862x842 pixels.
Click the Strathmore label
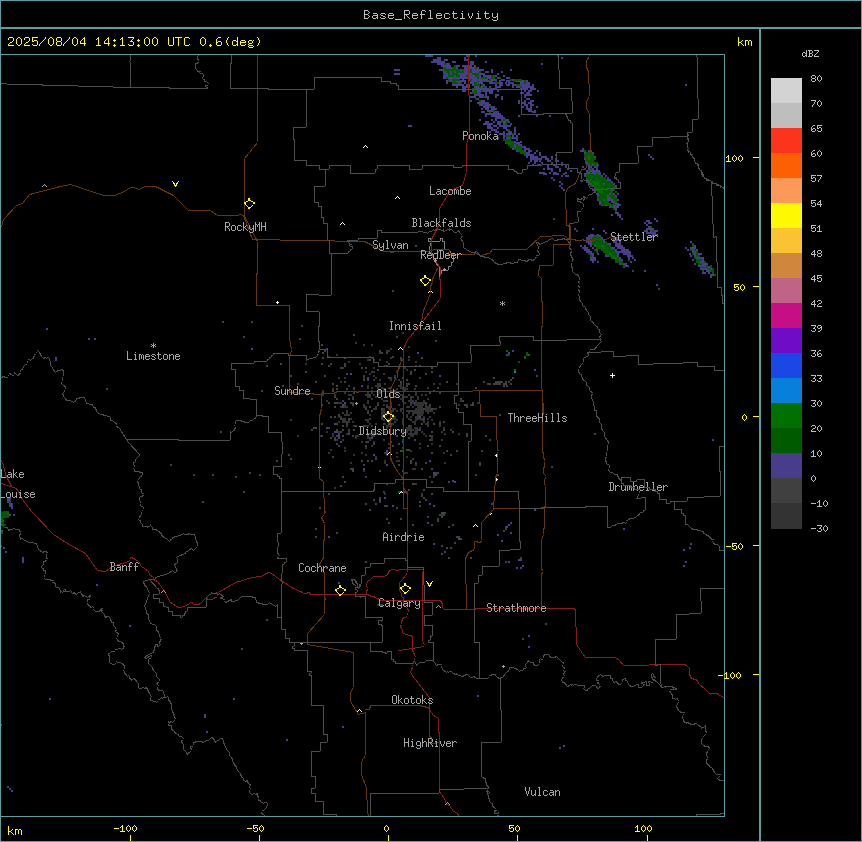516,608
